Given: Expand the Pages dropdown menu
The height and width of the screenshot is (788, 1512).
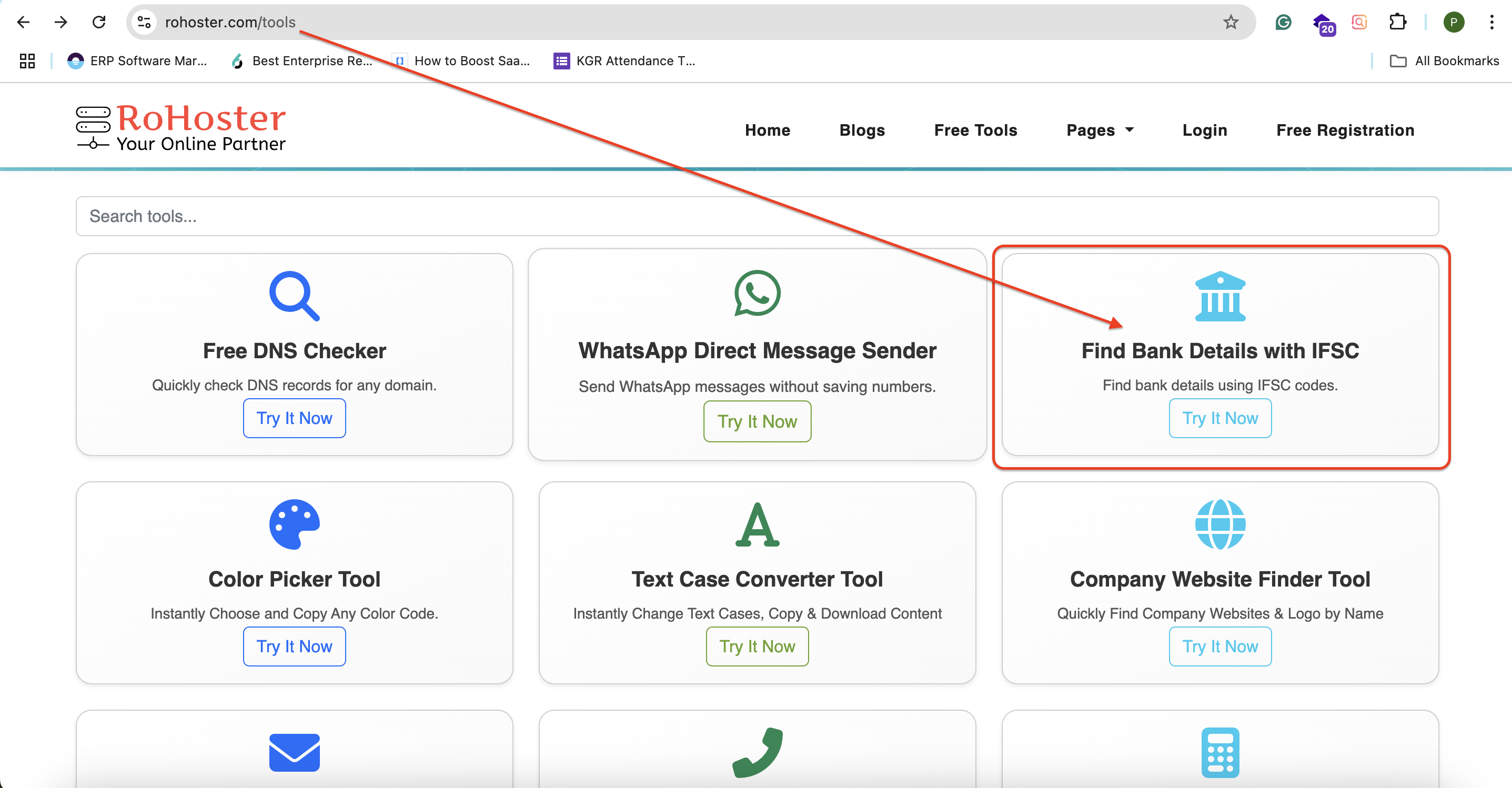Looking at the screenshot, I should pyautogui.click(x=1100, y=130).
